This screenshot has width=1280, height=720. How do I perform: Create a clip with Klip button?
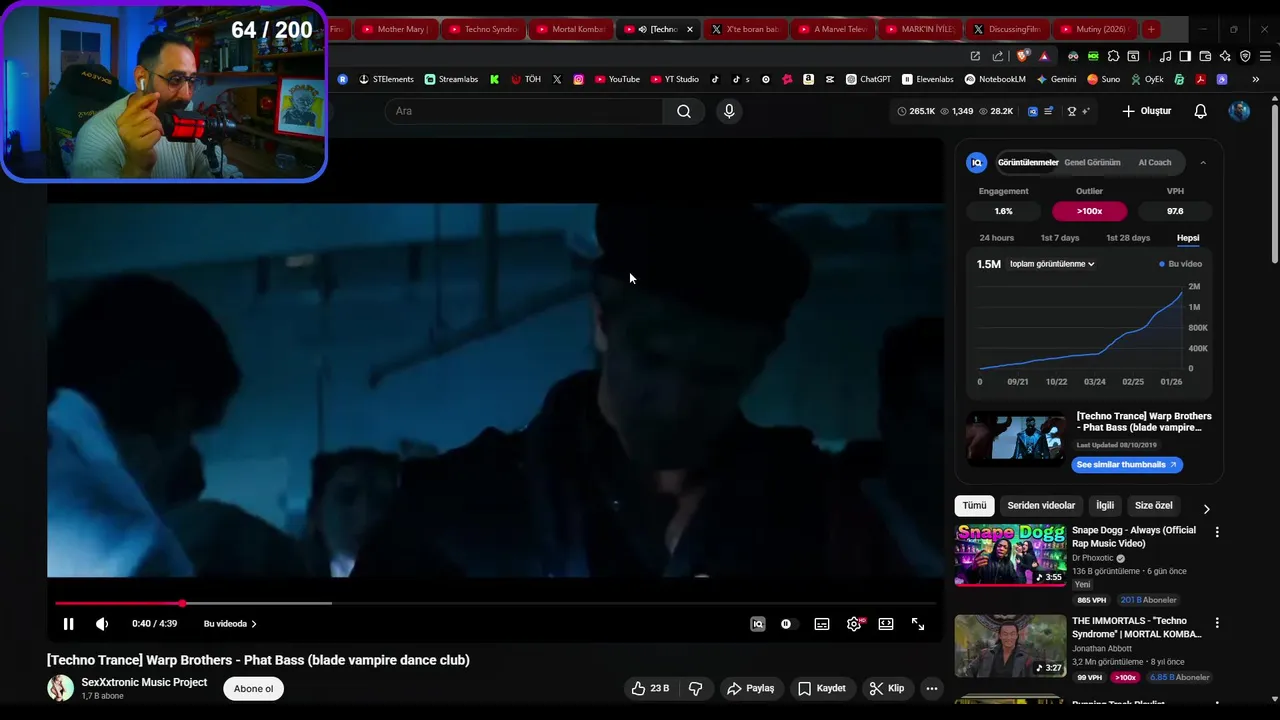887,688
